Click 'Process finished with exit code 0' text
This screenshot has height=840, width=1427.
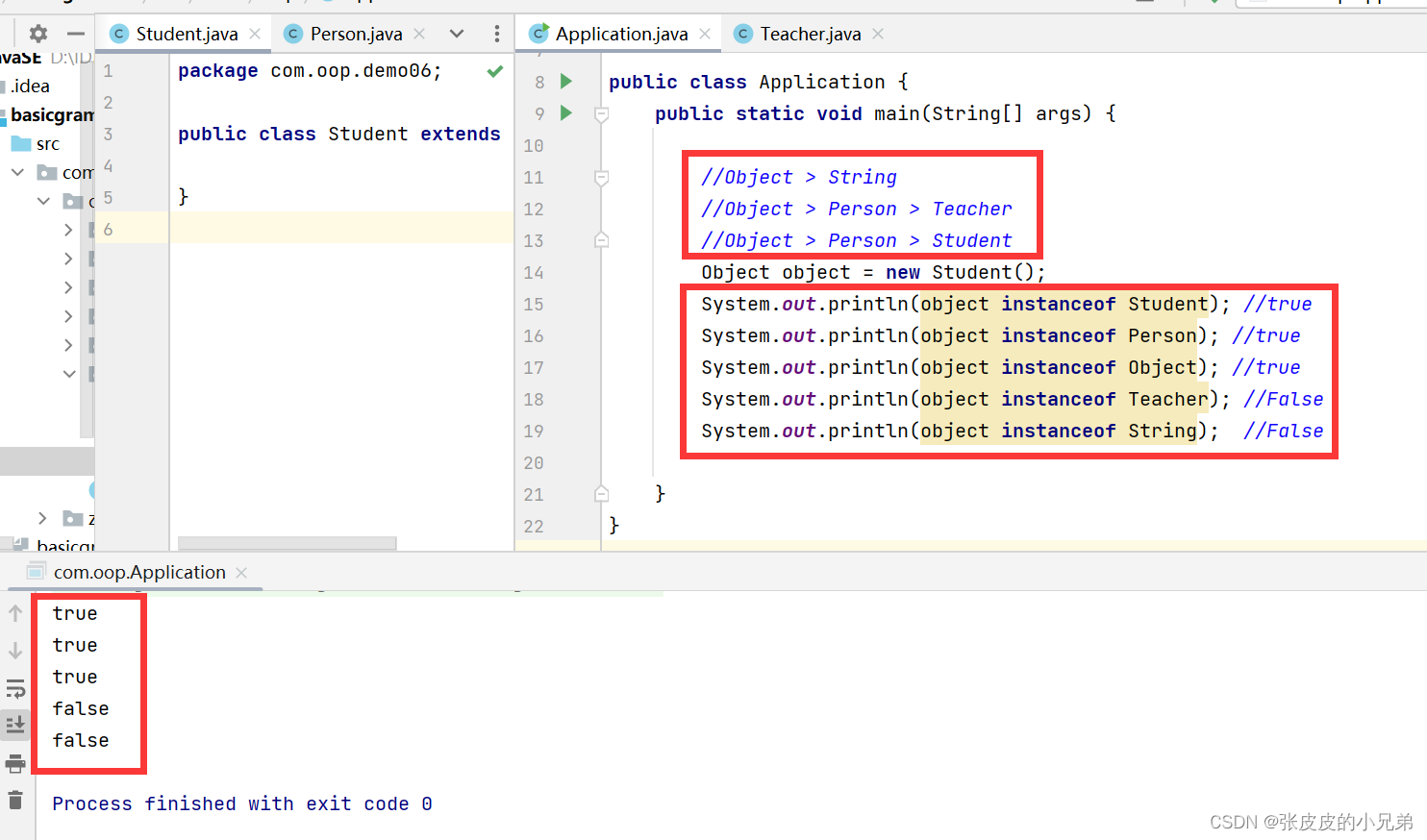tap(242, 803)
